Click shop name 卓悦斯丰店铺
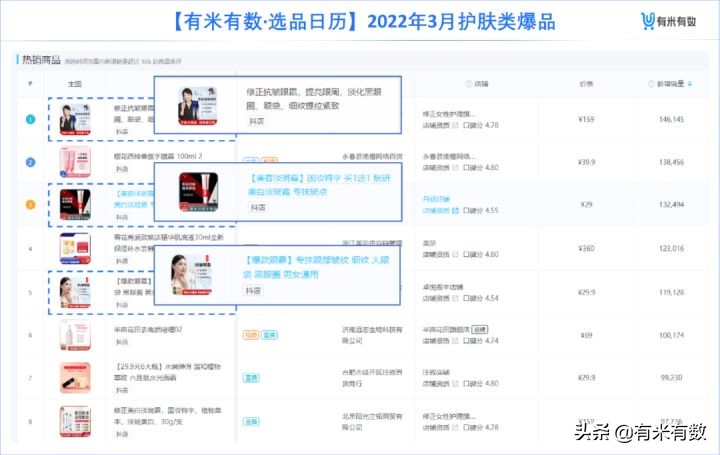Screen dimensions: 720x455 coord(443,287)
